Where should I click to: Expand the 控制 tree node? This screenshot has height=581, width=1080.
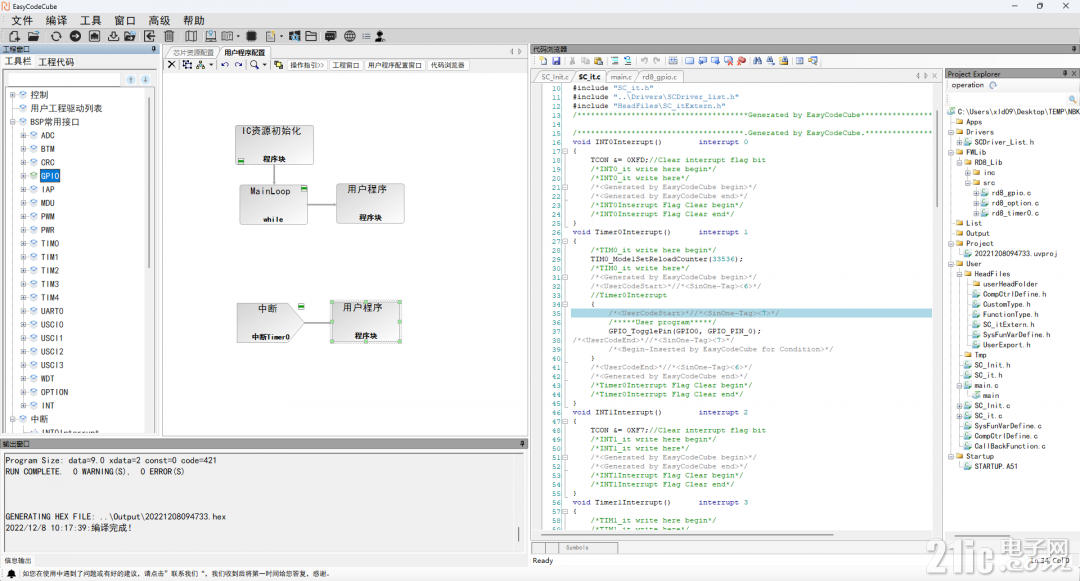pyautogui.click(x=12, y=94)
